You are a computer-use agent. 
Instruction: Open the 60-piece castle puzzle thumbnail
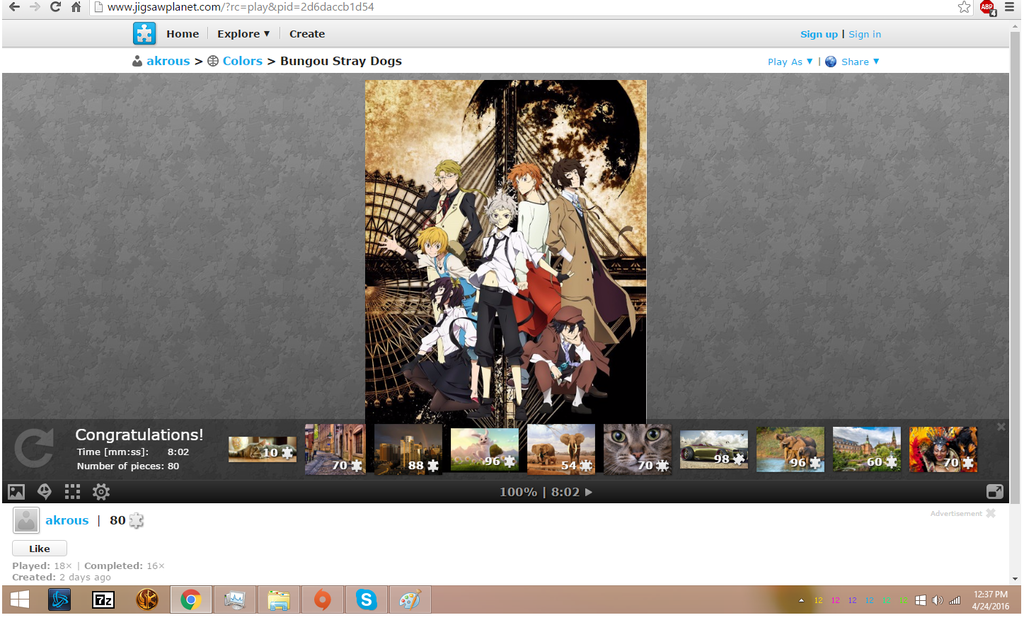point(867,449)
